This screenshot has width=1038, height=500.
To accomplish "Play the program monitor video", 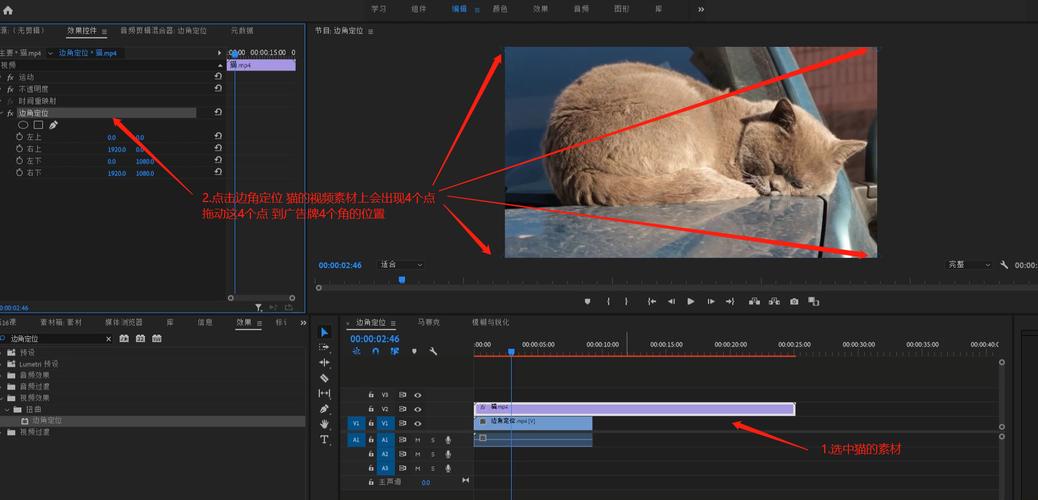I will 691,301.
